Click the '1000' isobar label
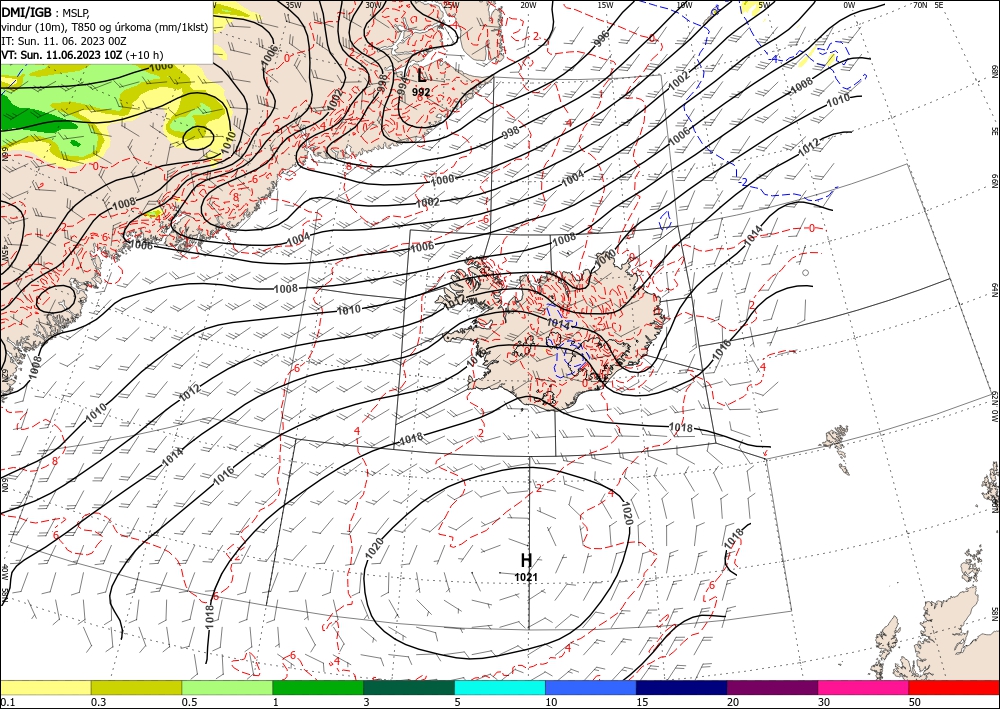This screenshot has height=709, width=1000. [443, 180]
